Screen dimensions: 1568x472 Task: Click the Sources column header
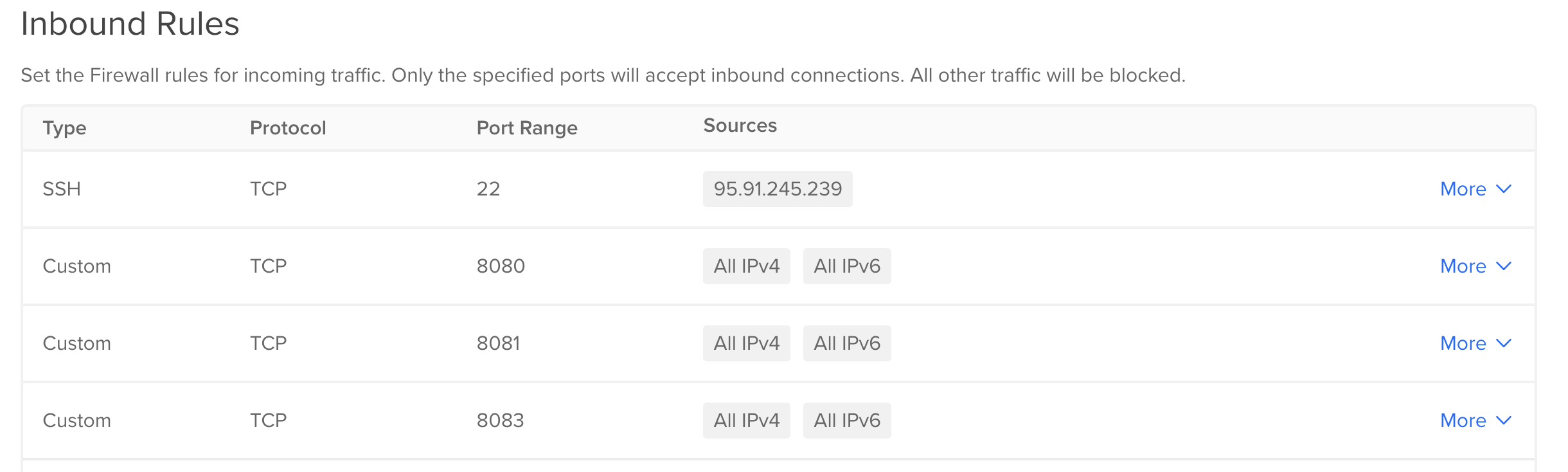coord(740,125)
